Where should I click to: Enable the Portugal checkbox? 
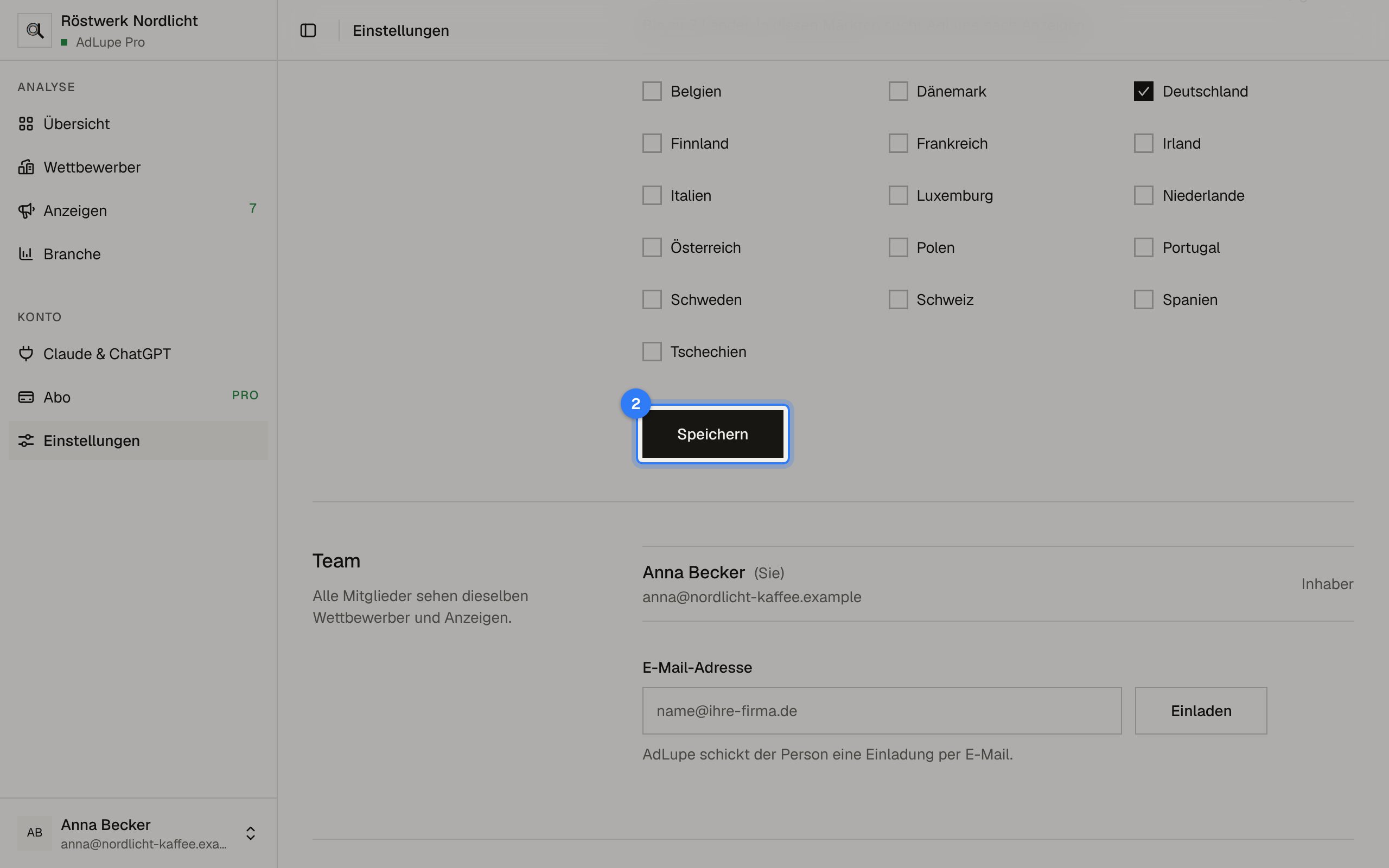[1143, 247]
